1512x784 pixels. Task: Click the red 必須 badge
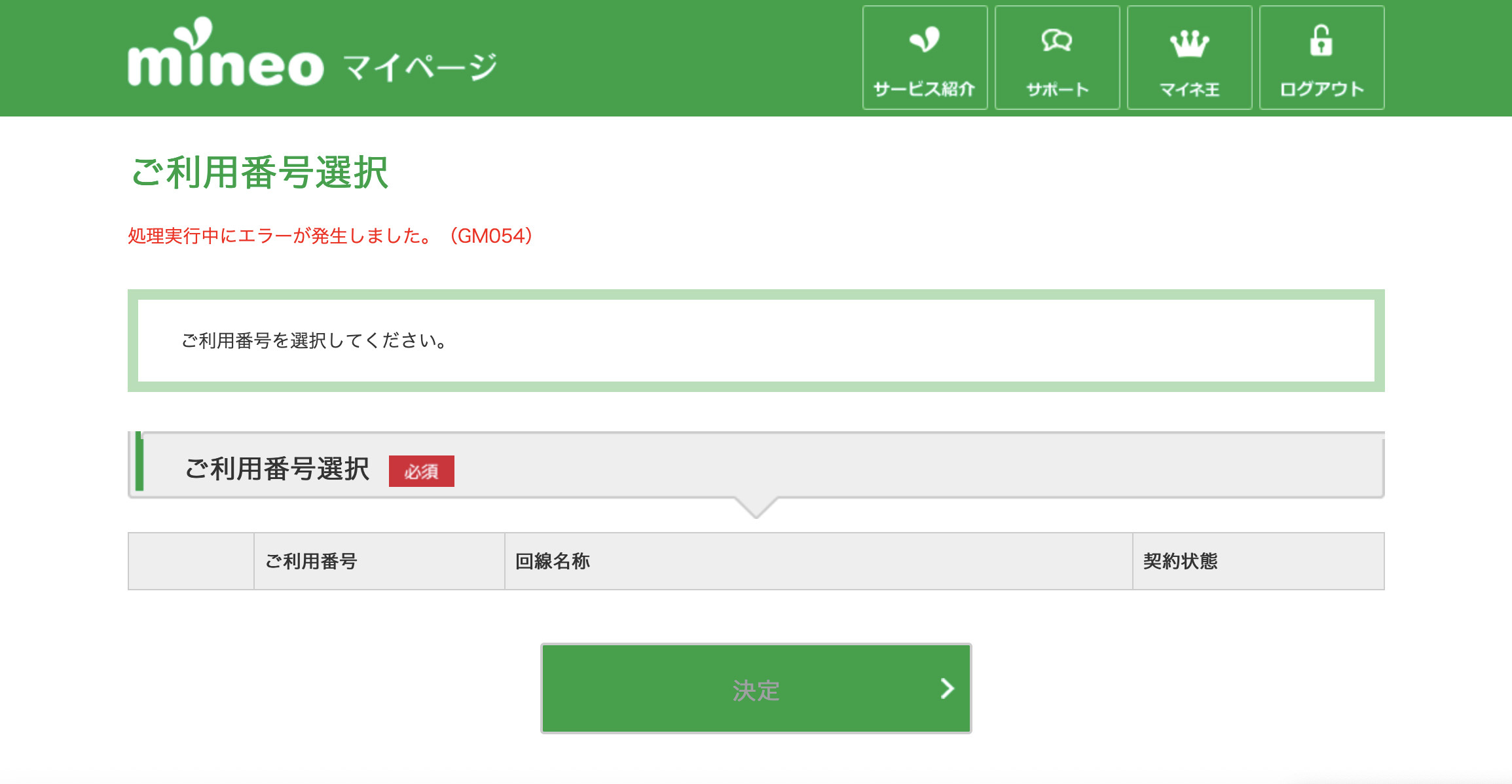click(x=421, y=471)
